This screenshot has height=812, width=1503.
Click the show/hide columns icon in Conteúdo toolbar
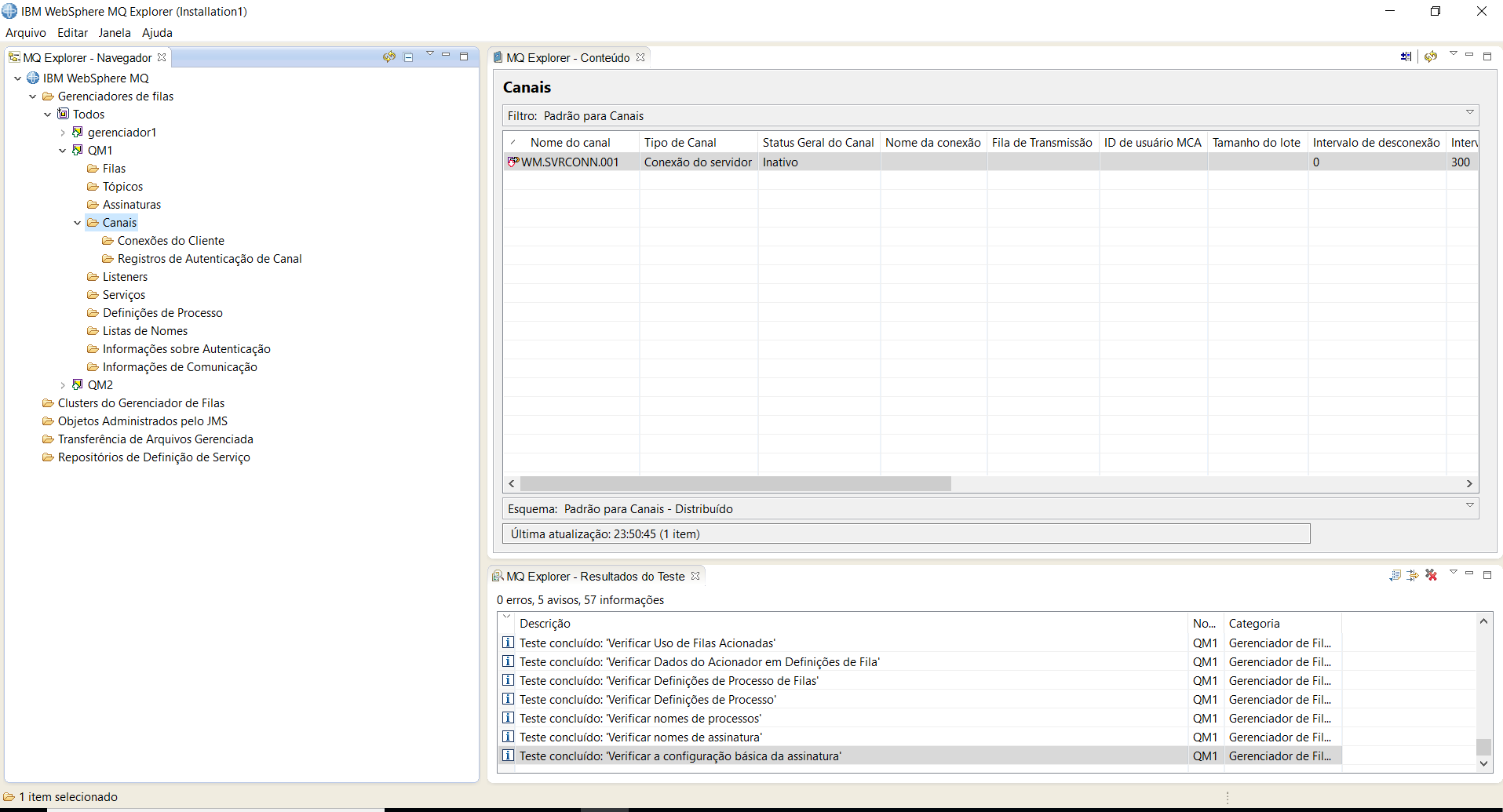(x=1406, y=56)
